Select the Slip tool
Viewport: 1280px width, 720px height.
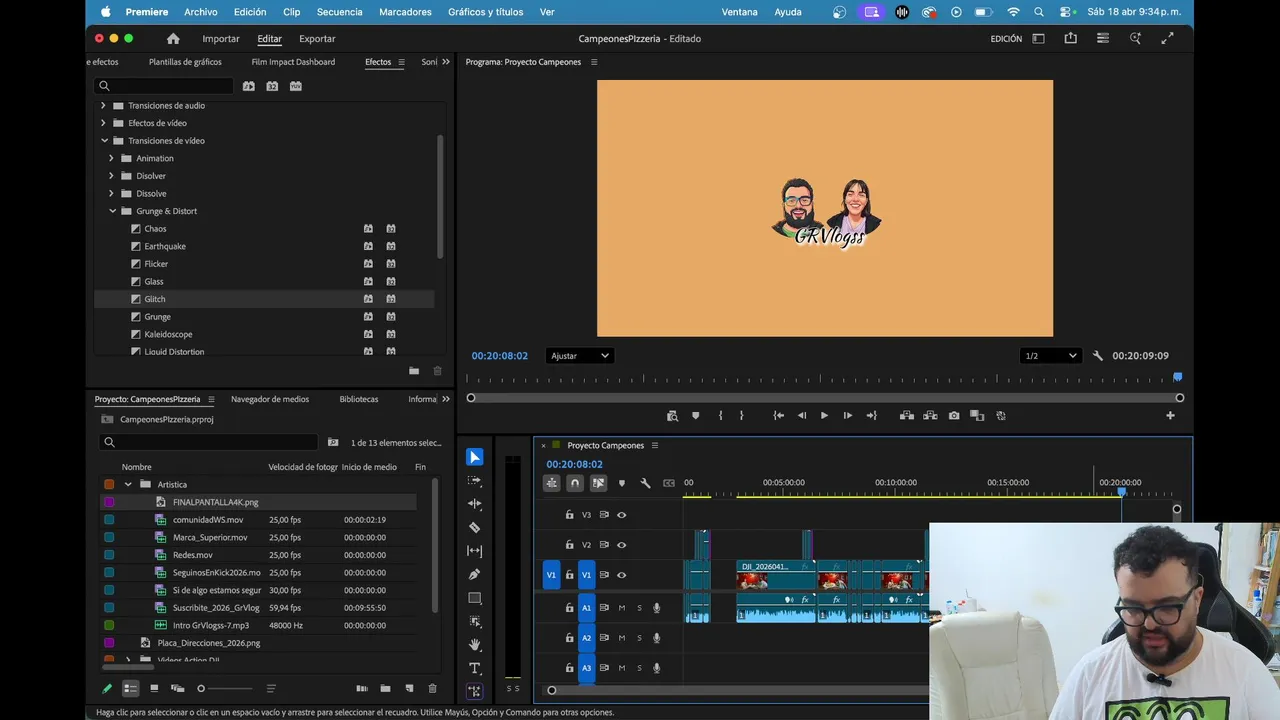click(x=475, y=551)
